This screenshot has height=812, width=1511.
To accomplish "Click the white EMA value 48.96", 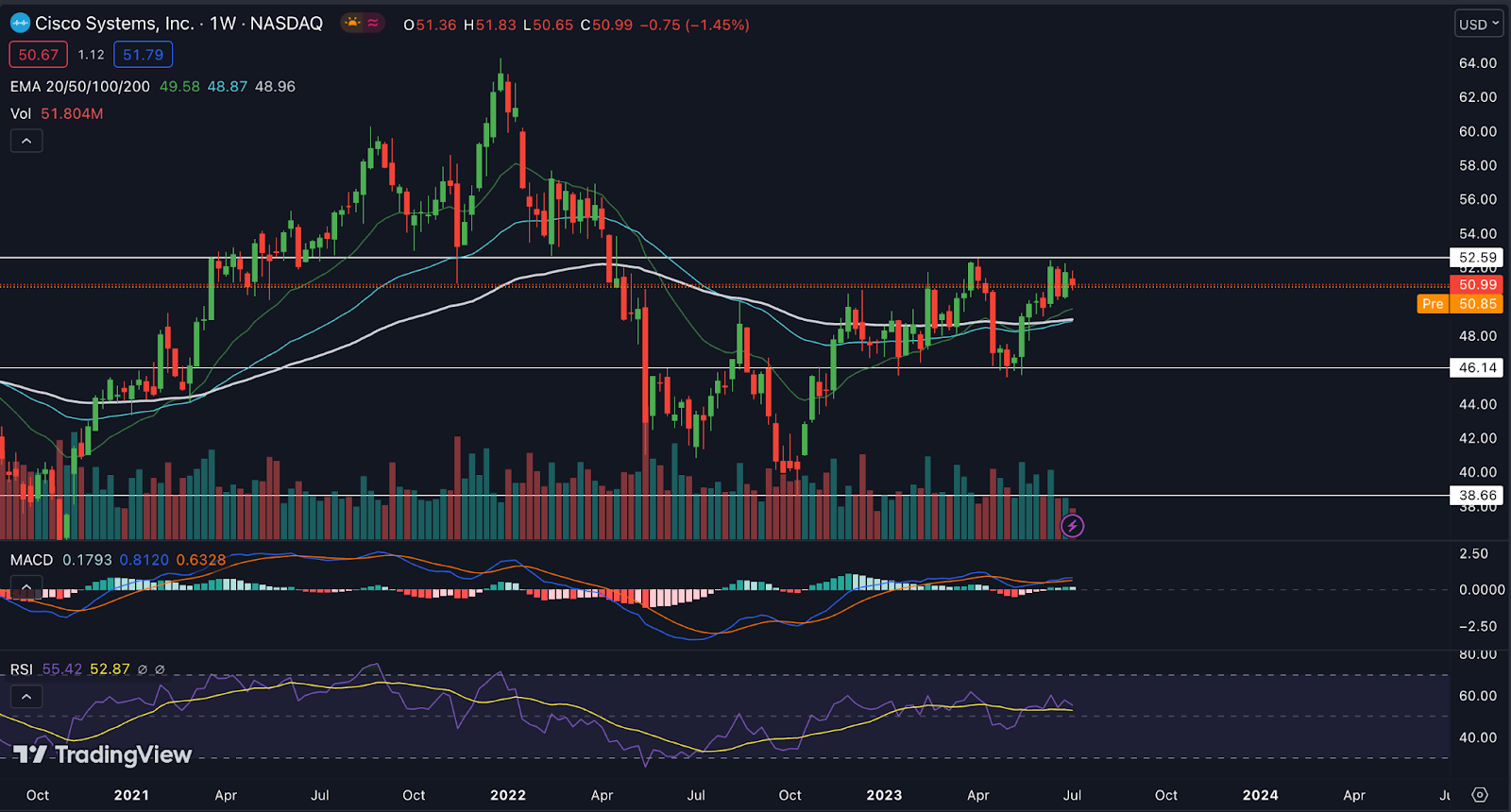I will (276, 86).
